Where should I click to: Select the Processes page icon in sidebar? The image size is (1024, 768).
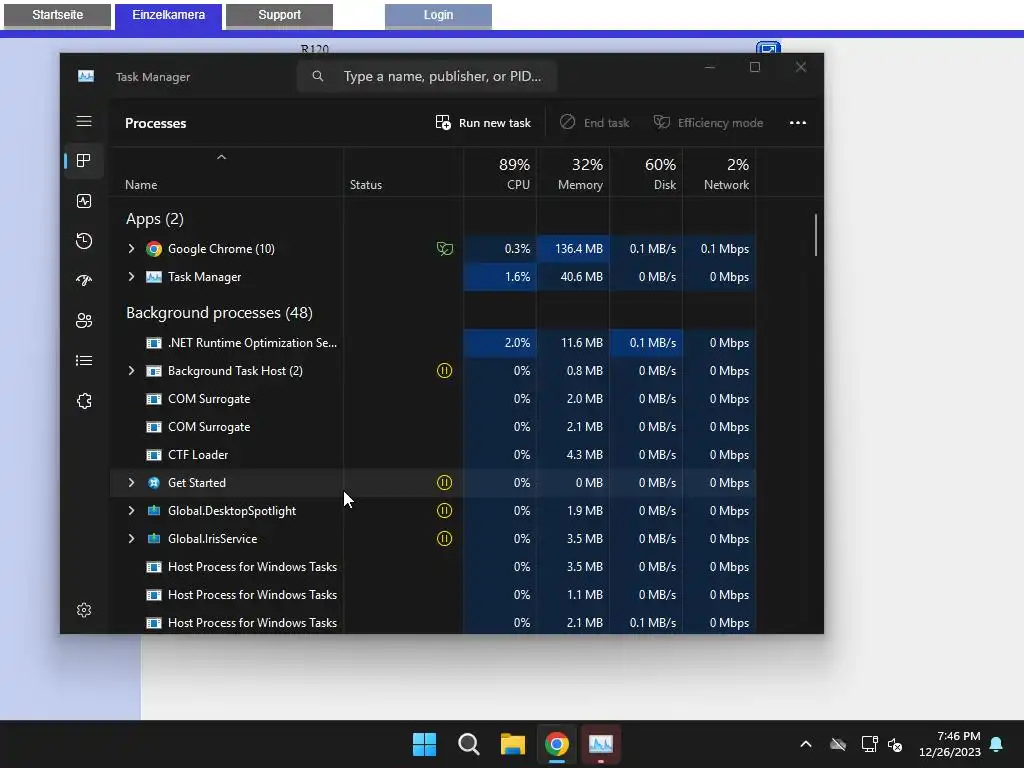point(84,161)
